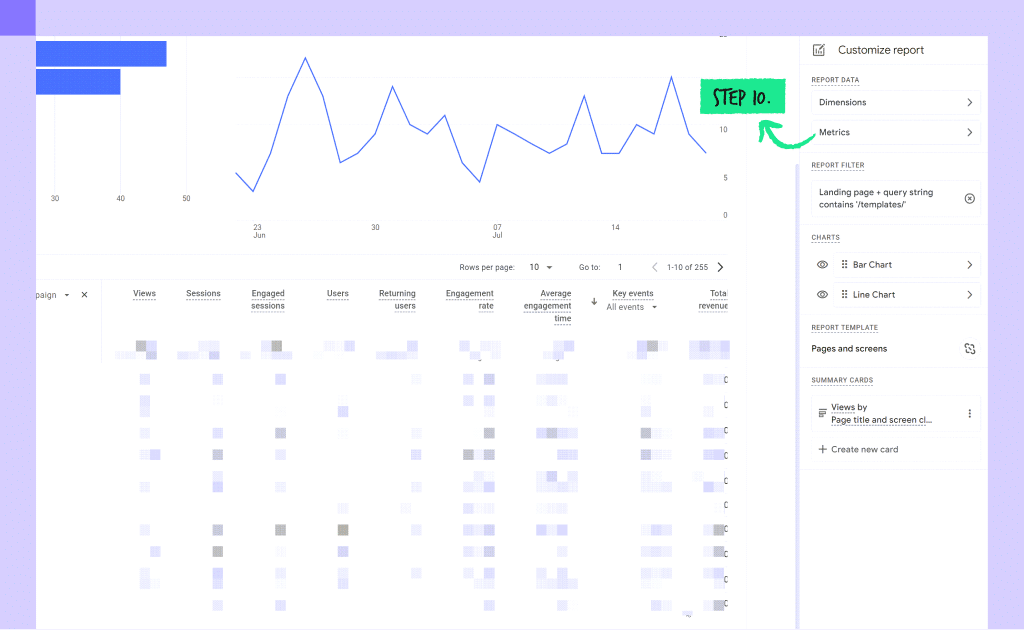
Task: Sort by the Views column
Action: [144, 294]
